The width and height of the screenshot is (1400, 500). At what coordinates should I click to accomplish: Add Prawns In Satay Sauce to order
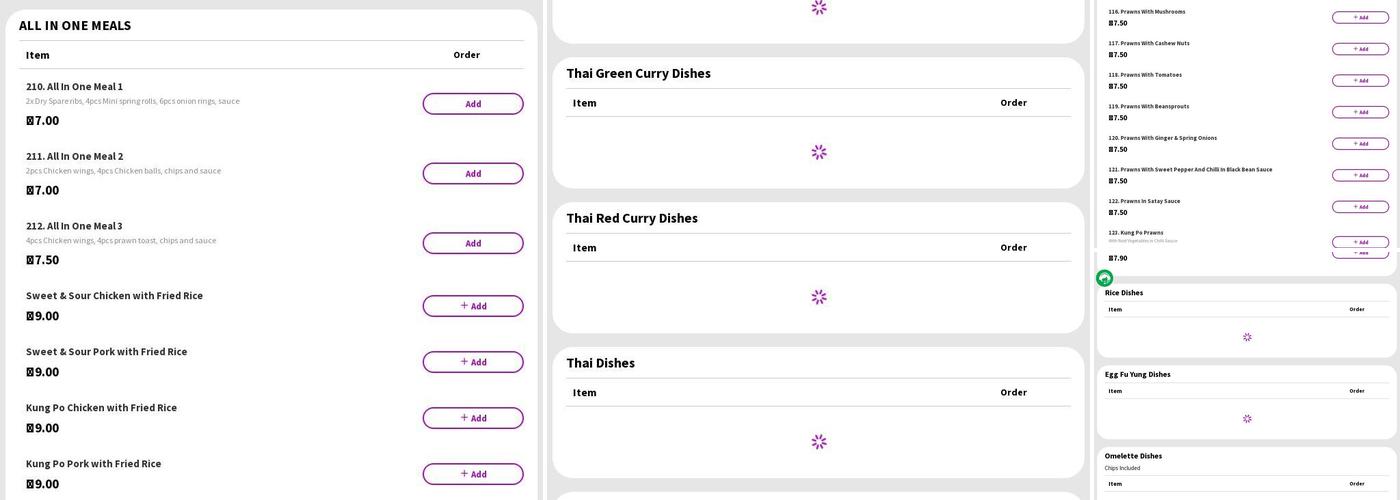[x=1359, y=207]
